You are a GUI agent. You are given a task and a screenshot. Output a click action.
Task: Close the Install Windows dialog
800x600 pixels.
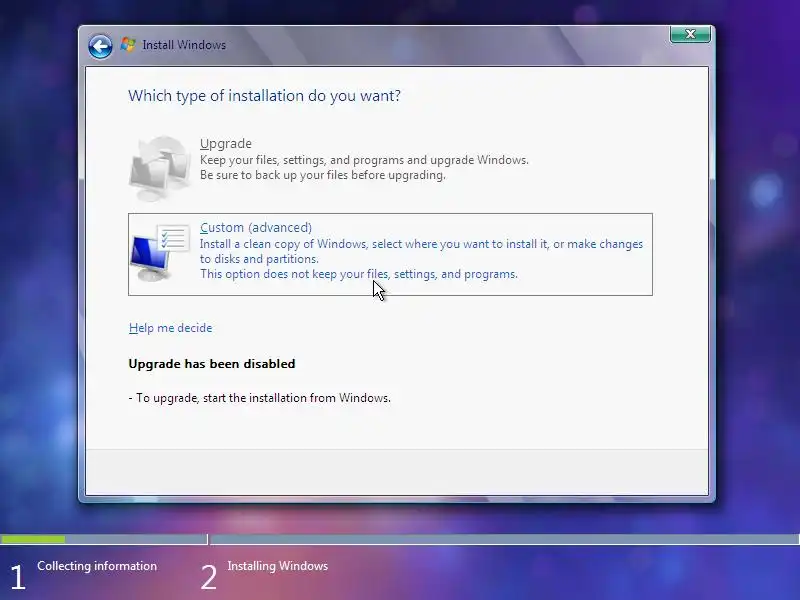pos(690,34)
